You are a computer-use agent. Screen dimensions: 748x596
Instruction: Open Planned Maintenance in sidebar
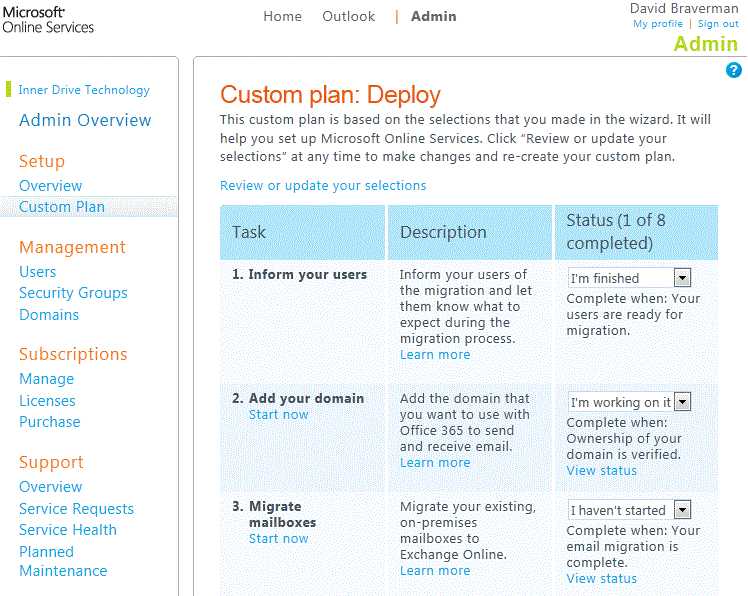63,561
